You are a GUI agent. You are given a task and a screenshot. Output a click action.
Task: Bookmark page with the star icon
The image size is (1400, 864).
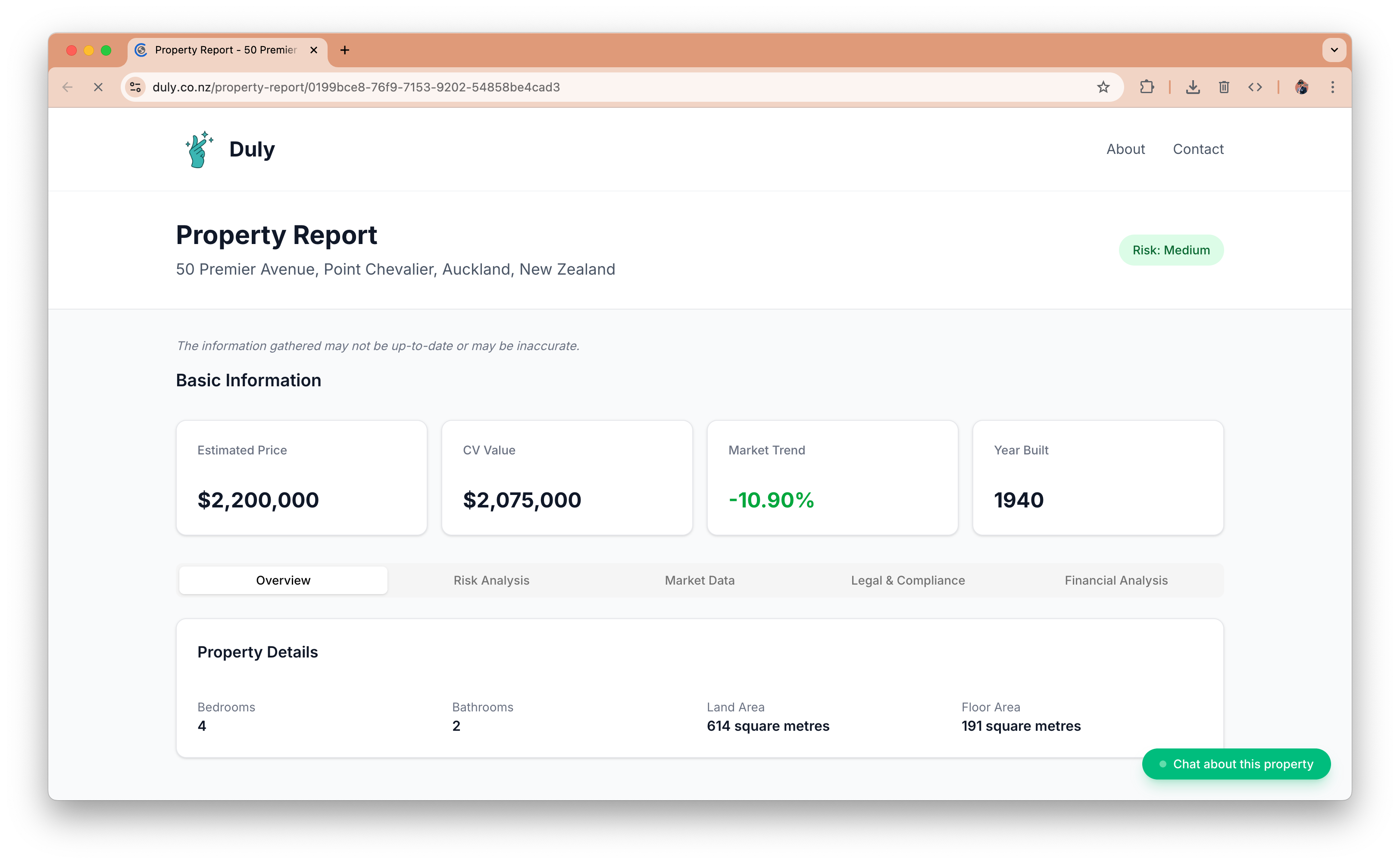pyautogui.click(x=1103, y=87)
